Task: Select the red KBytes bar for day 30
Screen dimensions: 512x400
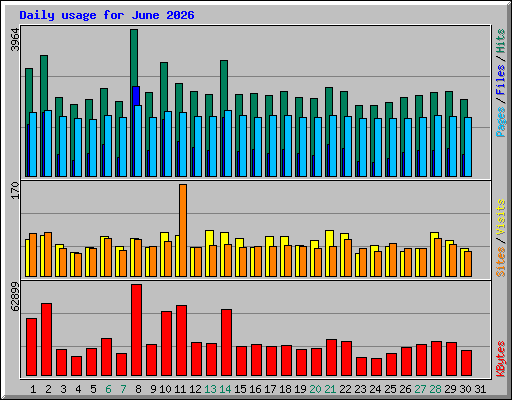Action: tap(466, 363)
